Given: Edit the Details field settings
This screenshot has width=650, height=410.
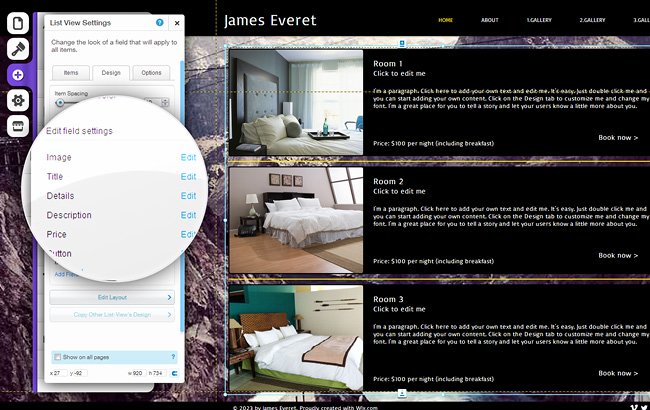Looking at the screenshot, I should 188,196.
